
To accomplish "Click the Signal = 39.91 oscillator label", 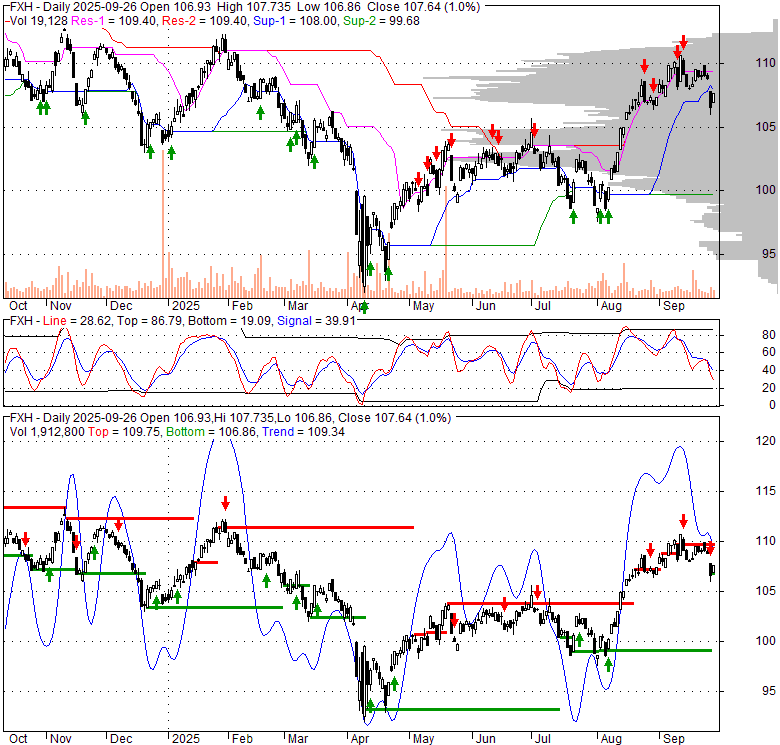I will point(316,321).
